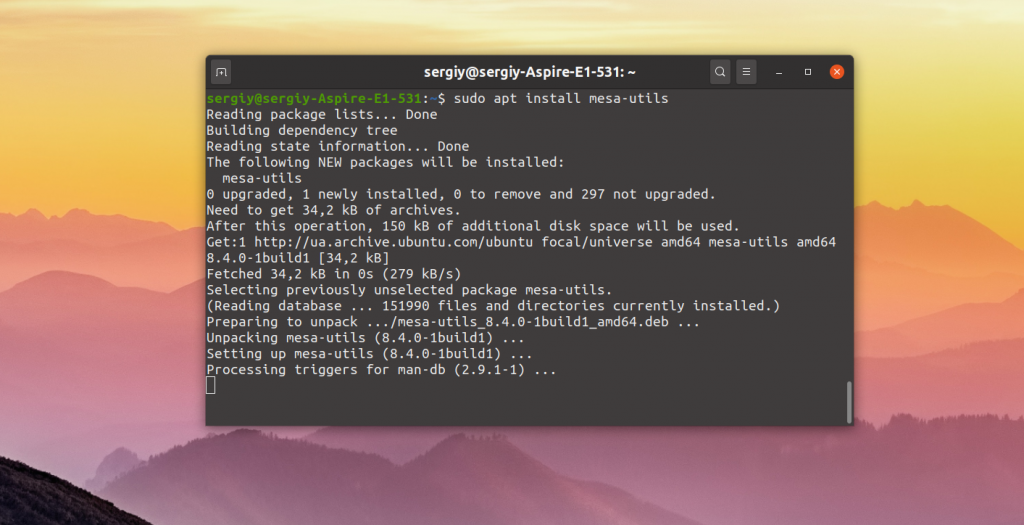Open the terminal search

tap(720, 72)
